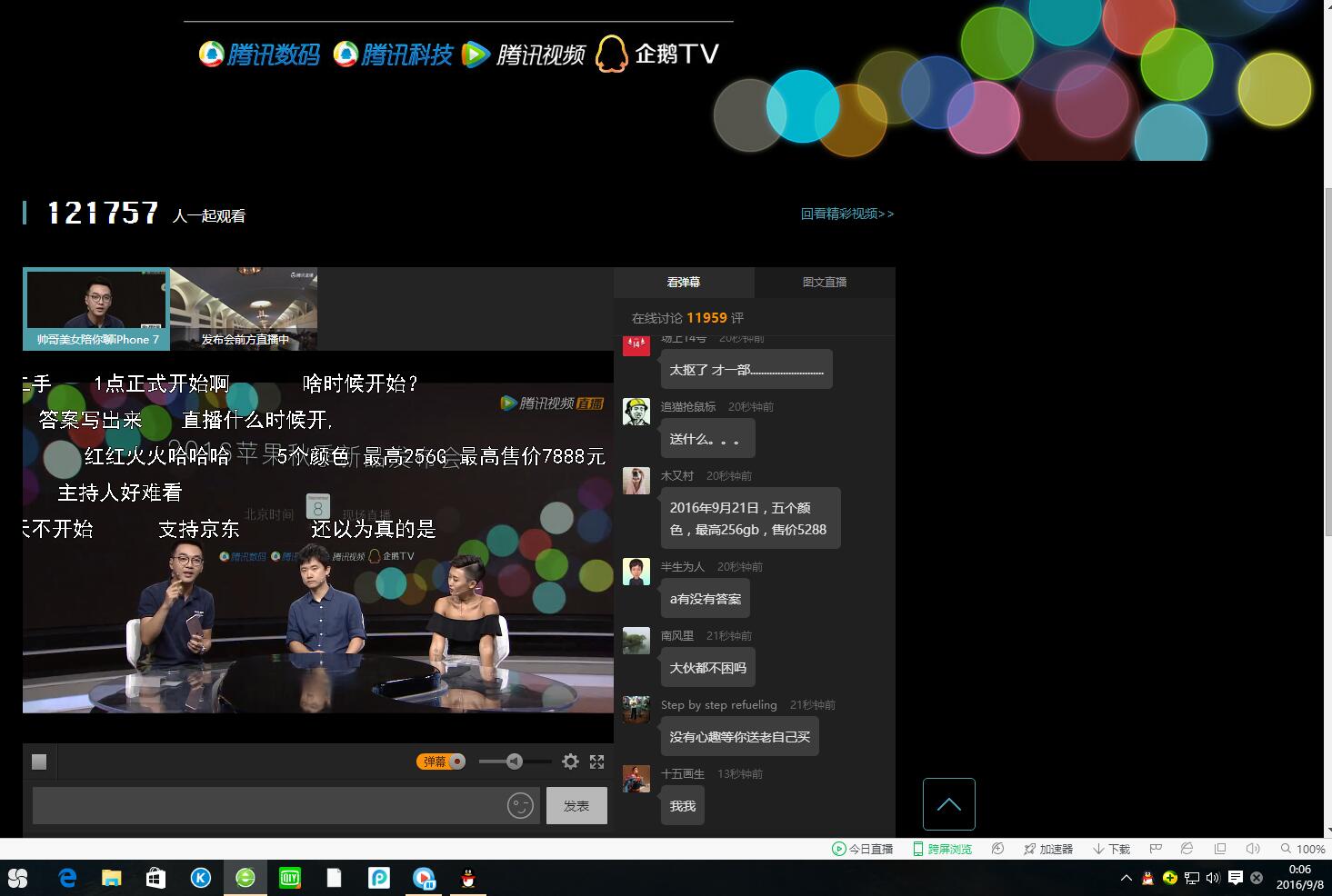Open the 腾讯视频 logo link

click(x=524, y=55)
